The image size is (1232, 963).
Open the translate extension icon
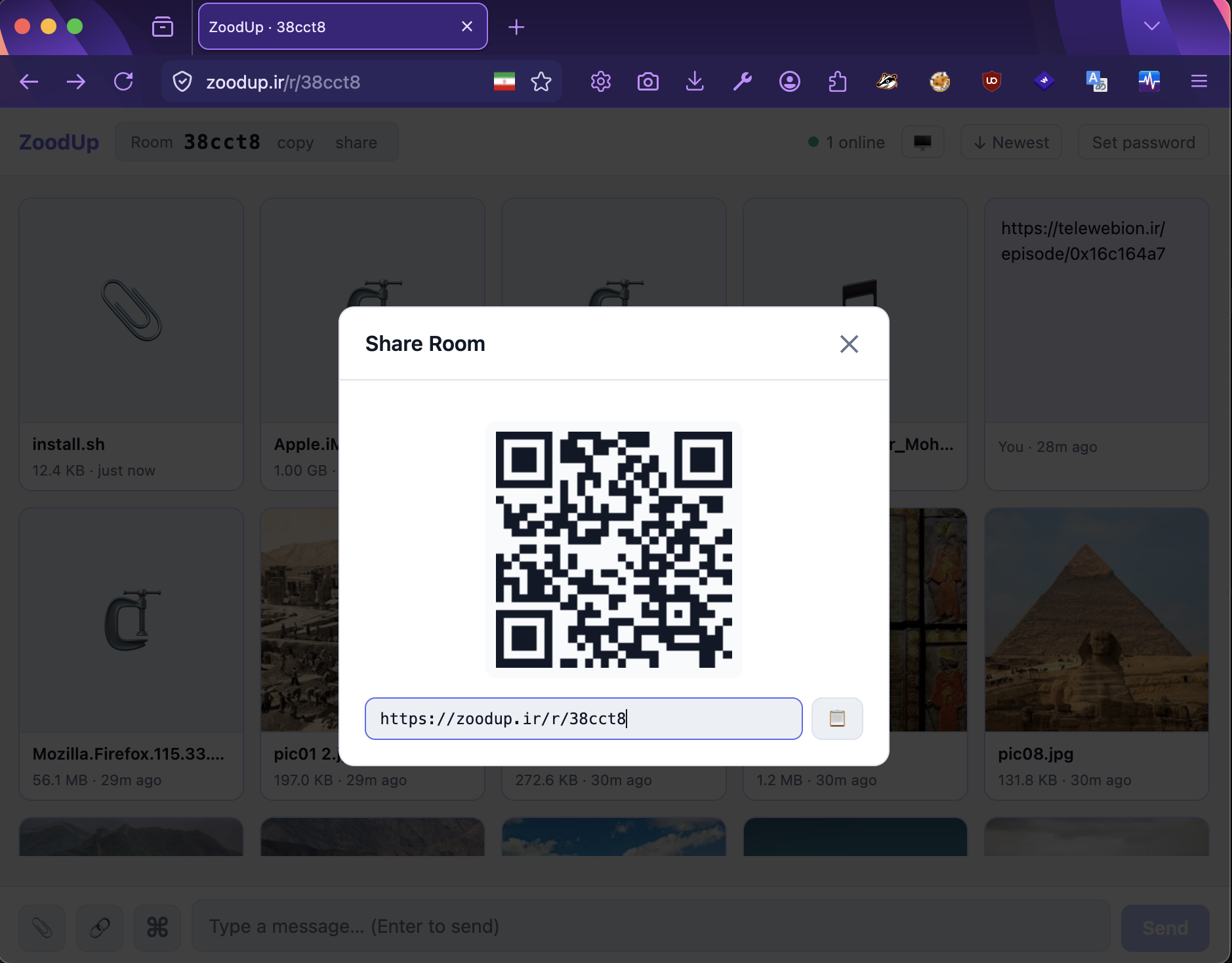(x=1097, y=81)
